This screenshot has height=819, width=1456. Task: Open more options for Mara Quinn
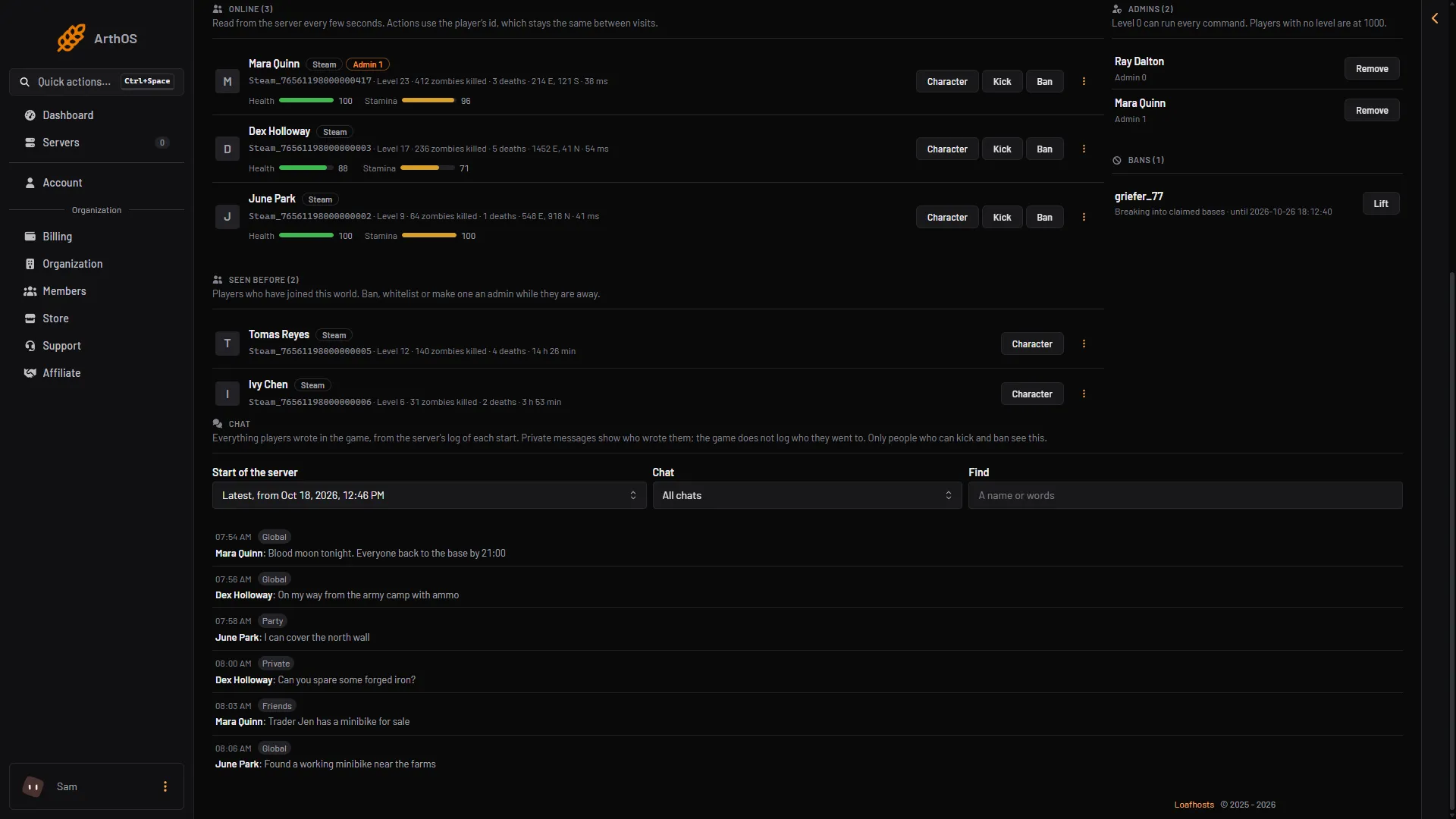tap(1084, 81)
